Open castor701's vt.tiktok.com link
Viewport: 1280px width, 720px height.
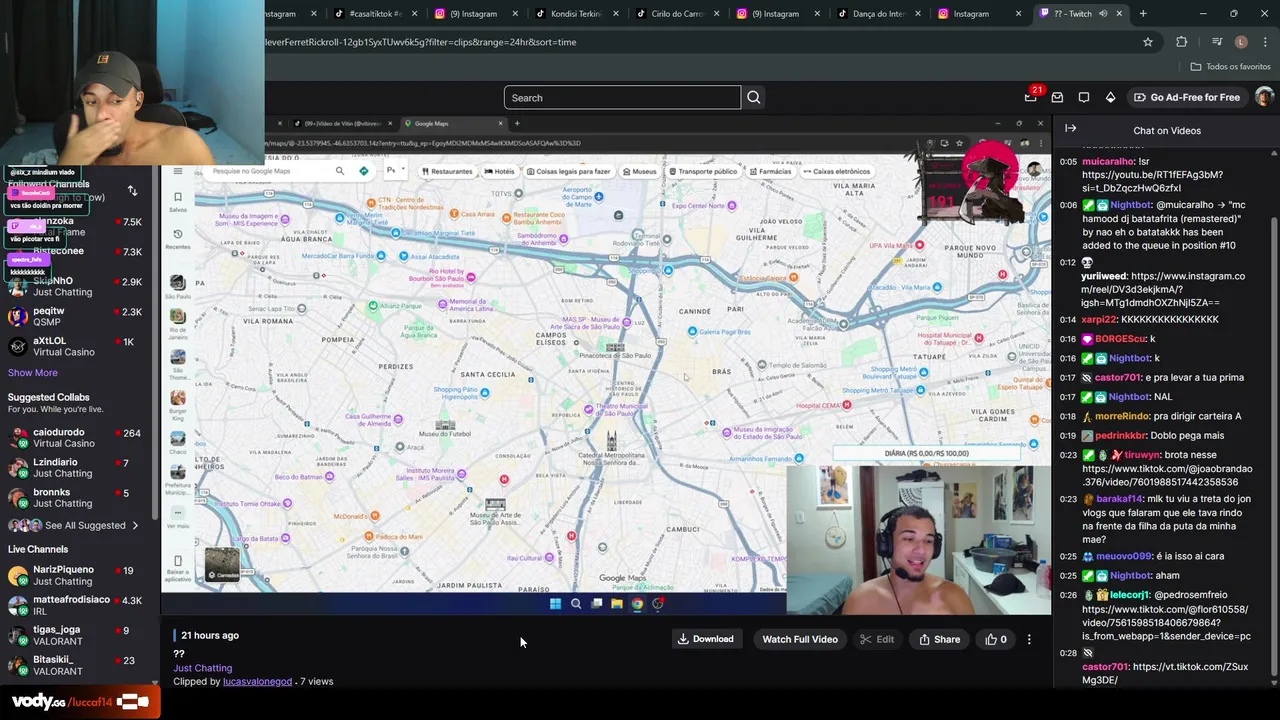coord(1165,673)
